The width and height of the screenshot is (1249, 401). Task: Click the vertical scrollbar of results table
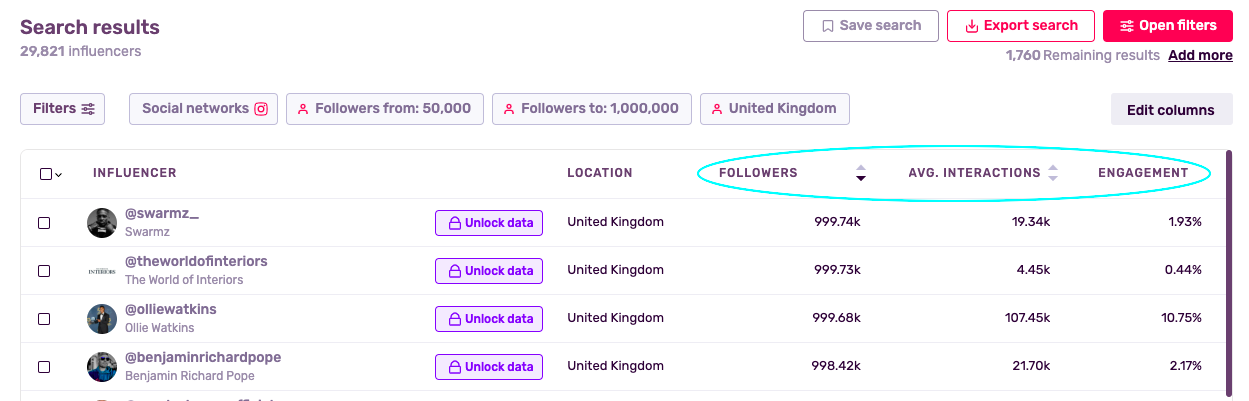1229,270
